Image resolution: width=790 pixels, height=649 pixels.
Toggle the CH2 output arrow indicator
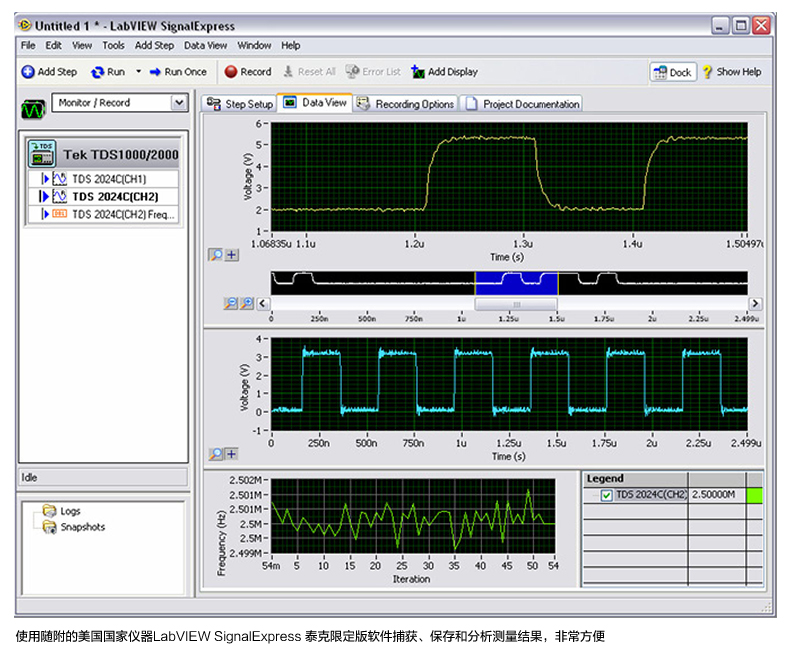[x=44, y=197]
